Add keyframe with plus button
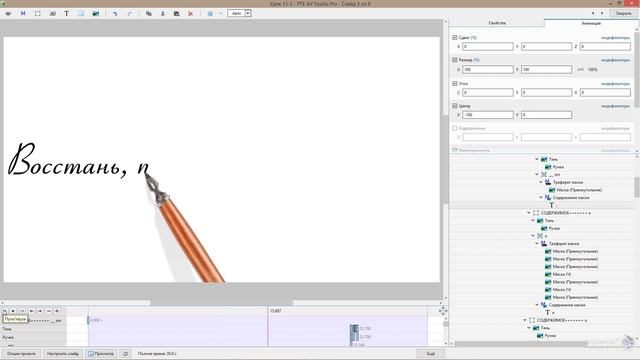Image resolution: width=640 pixels, height=360 pixels. pyautogui.click(x=57, y=311)
